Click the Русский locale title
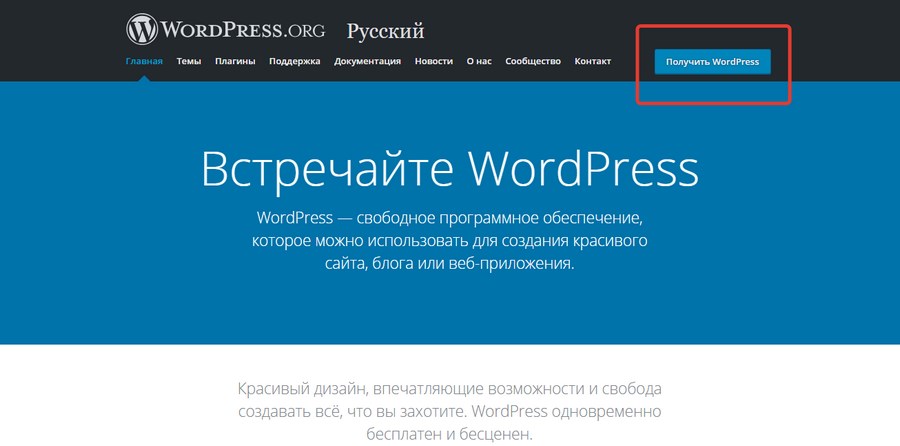This screenshot has height=446, width=900. [x=385, y=31]
